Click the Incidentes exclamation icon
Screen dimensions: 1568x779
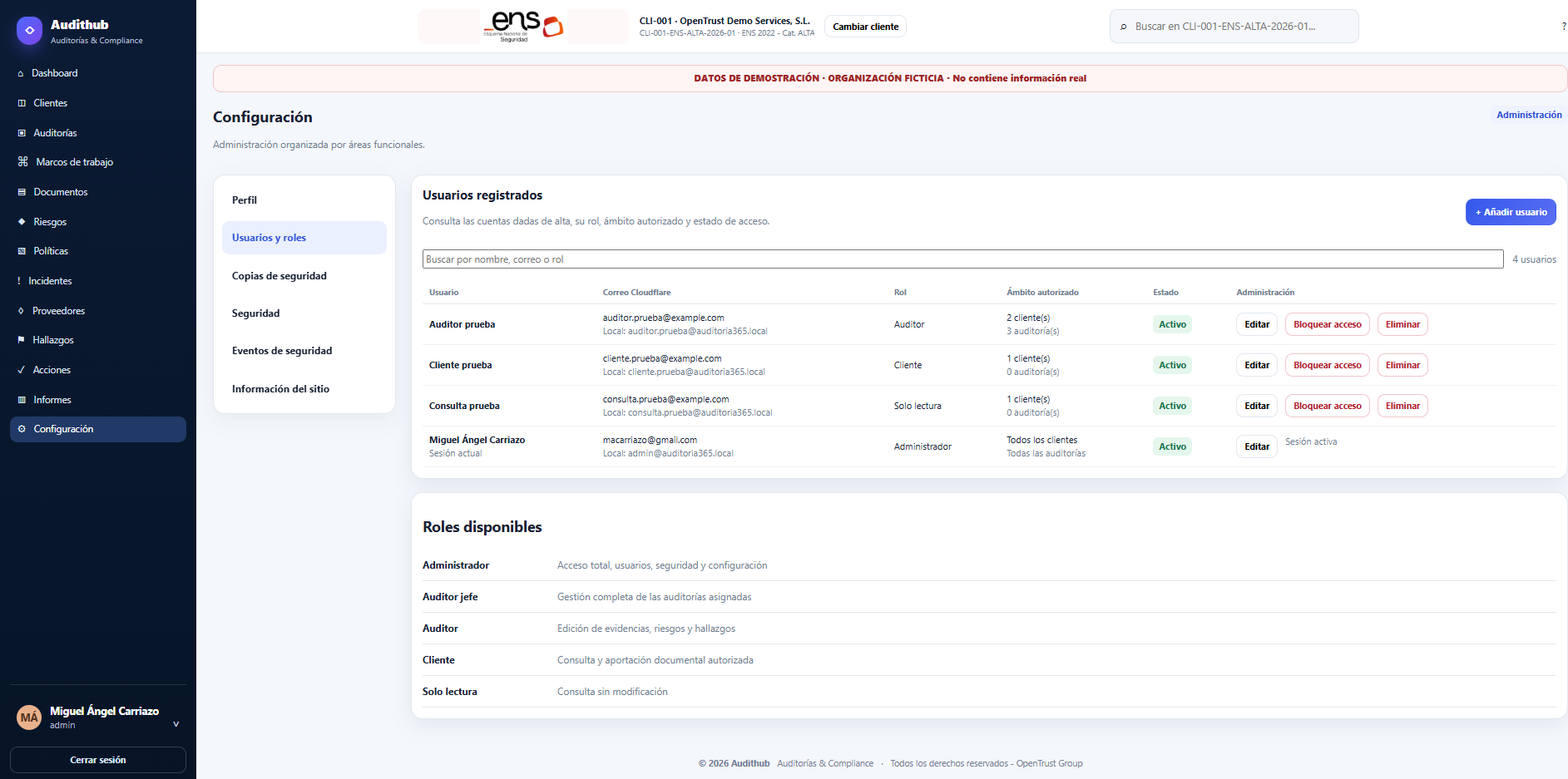19,281
